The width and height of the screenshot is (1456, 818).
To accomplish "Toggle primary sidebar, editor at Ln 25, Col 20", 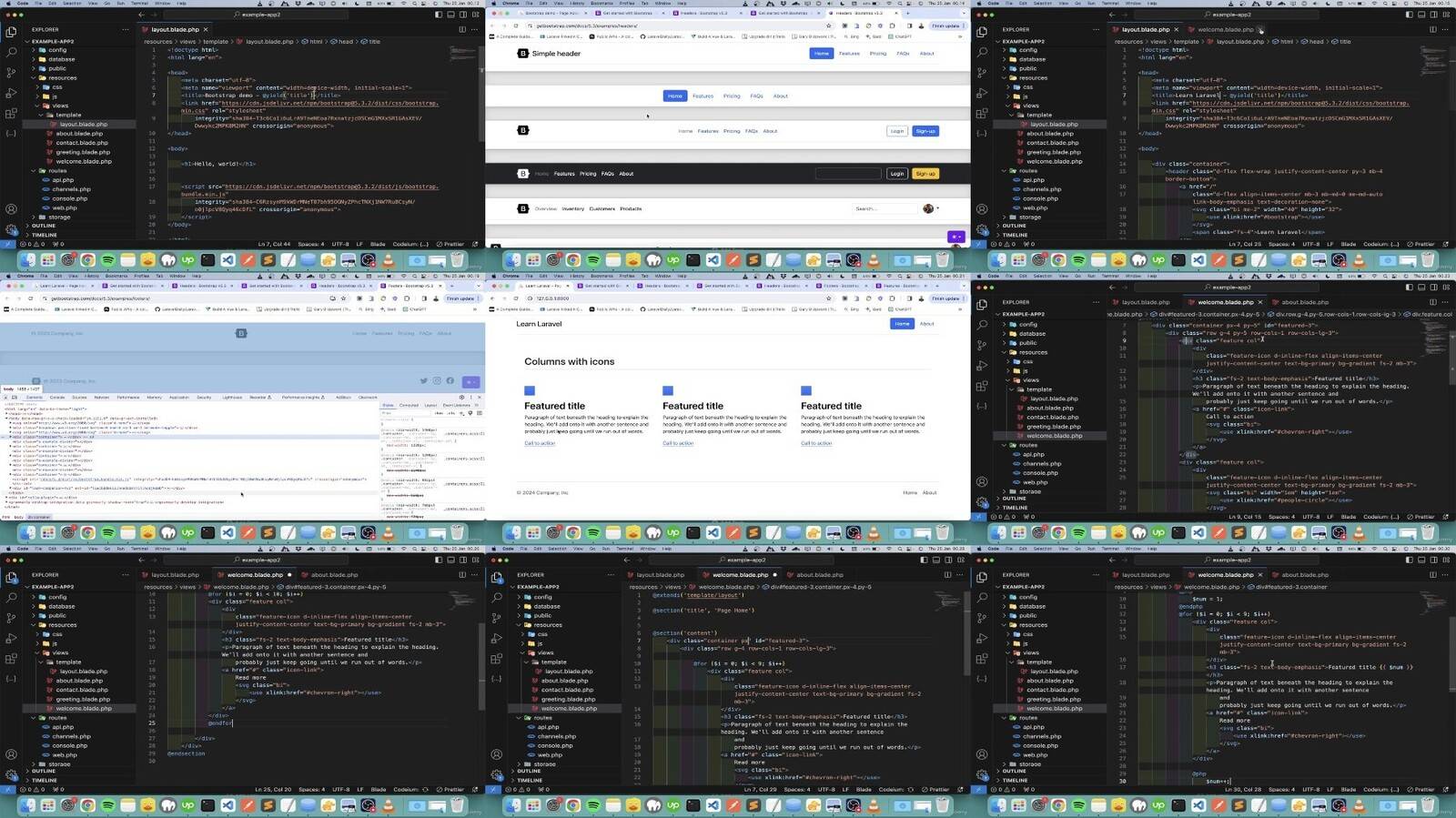I will click(438, 560).
